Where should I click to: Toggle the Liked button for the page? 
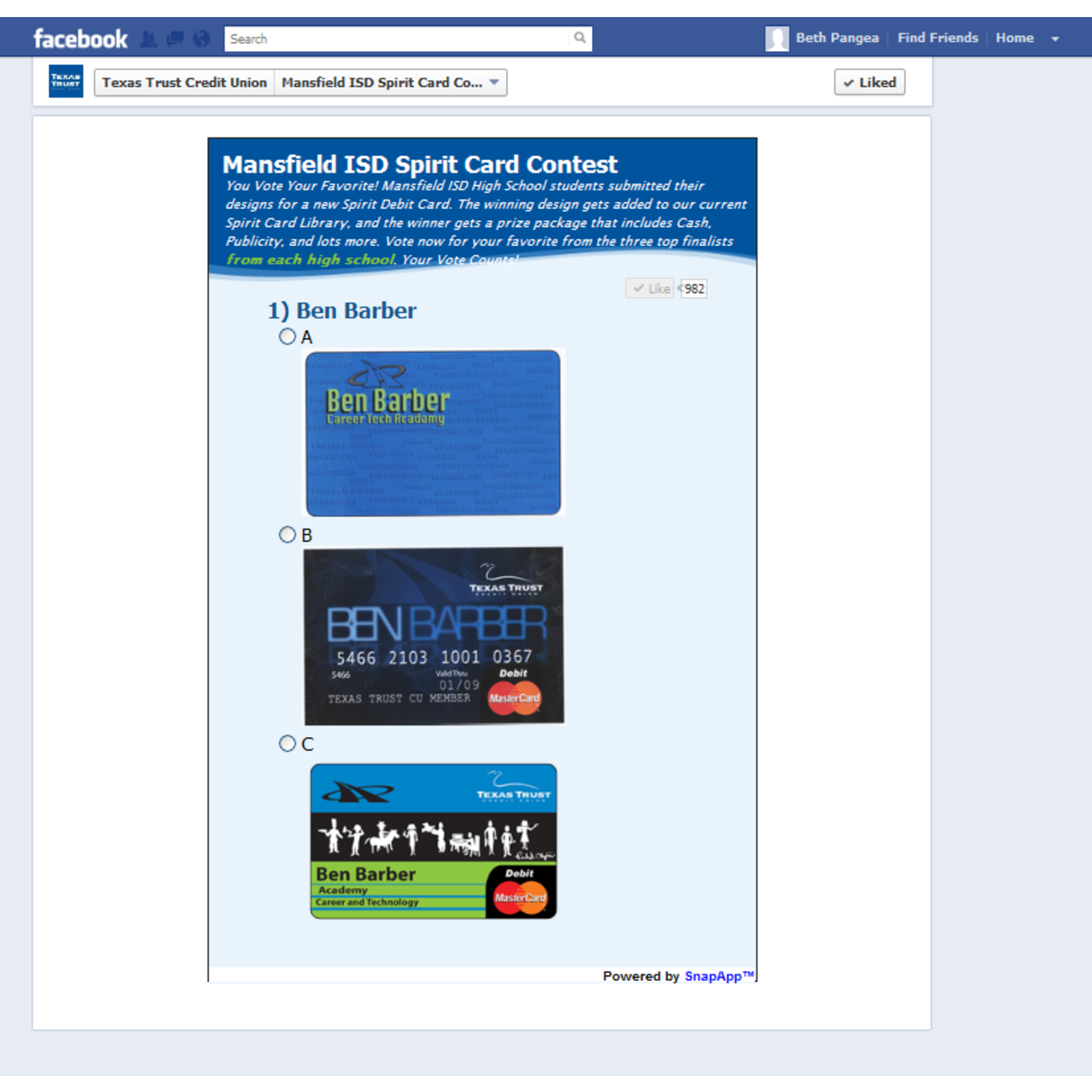click(x=869, y=83)
